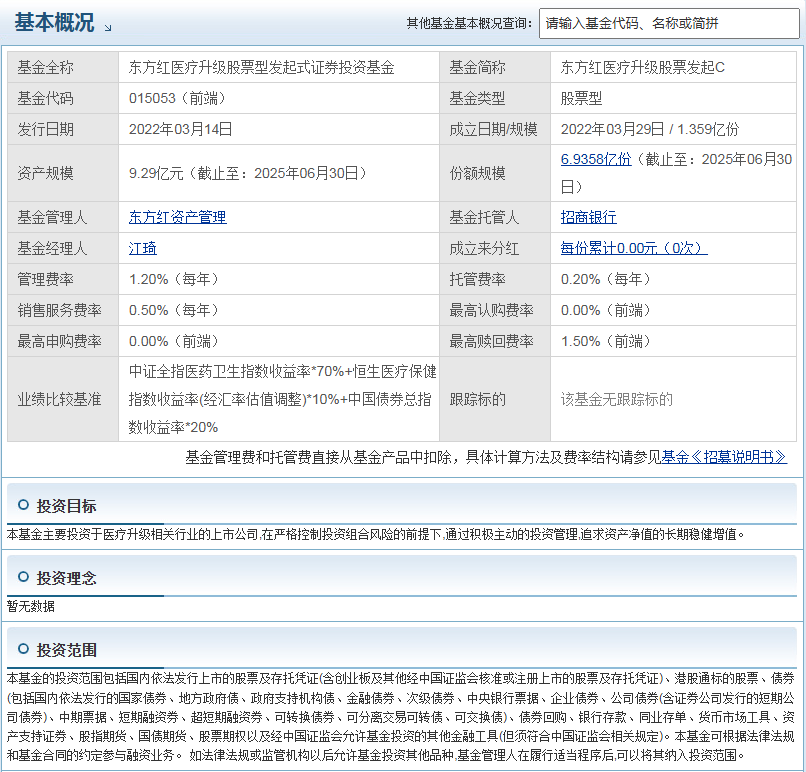Select the 投资理念 section heading
Screen dimensions: 806x772
click(66, 578)
